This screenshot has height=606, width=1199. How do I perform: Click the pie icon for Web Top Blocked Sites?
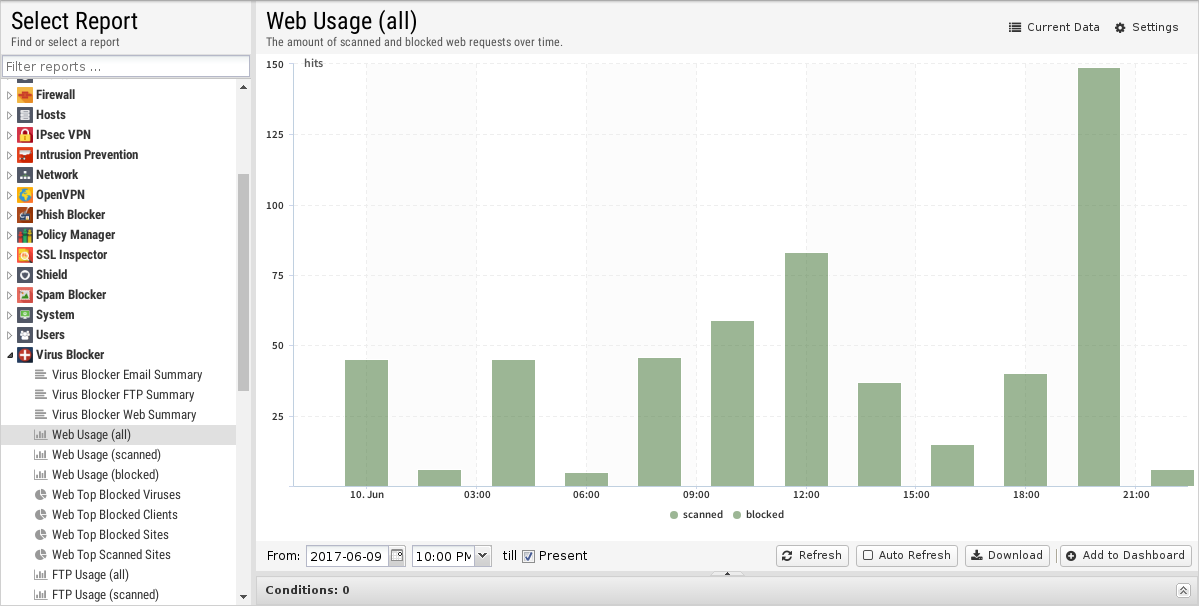point(41,535)
